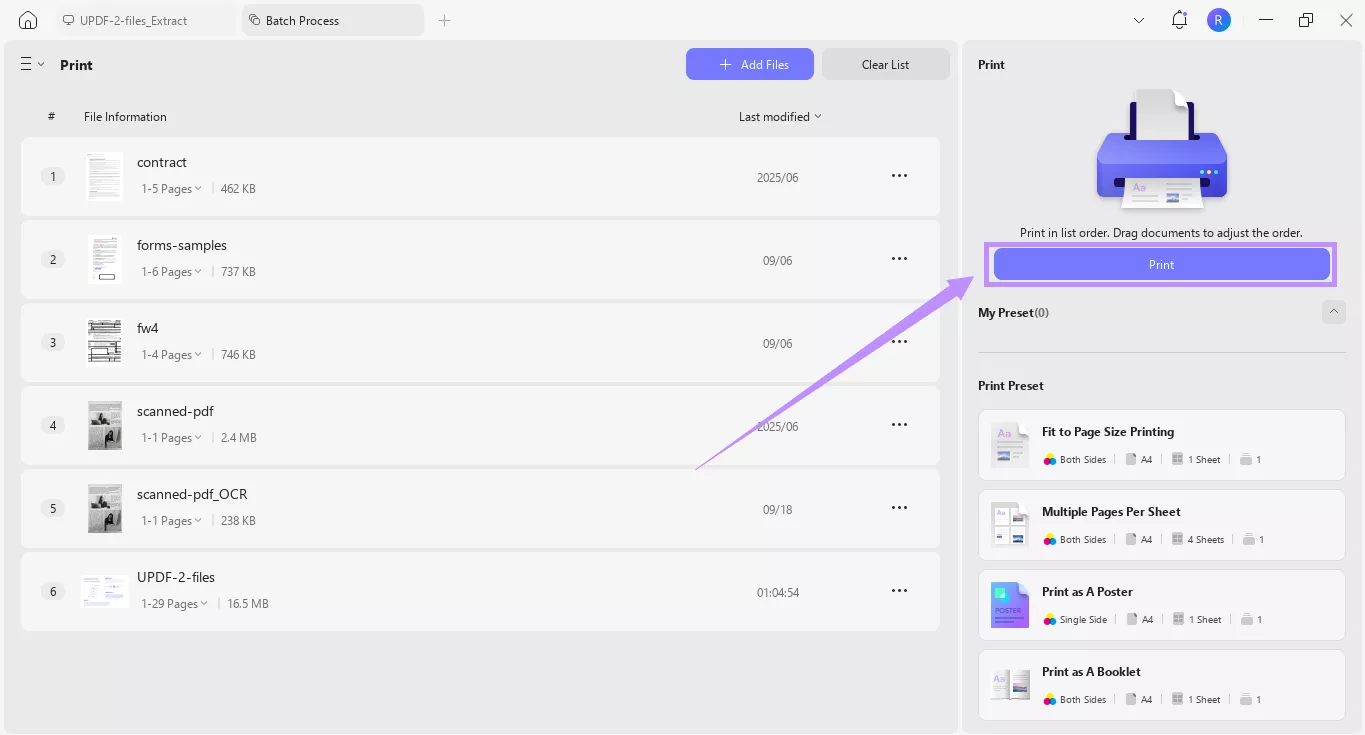Expand page range dropdown for contract
The width and height of the screenshot is (1365, 735).
click(171, 189)
